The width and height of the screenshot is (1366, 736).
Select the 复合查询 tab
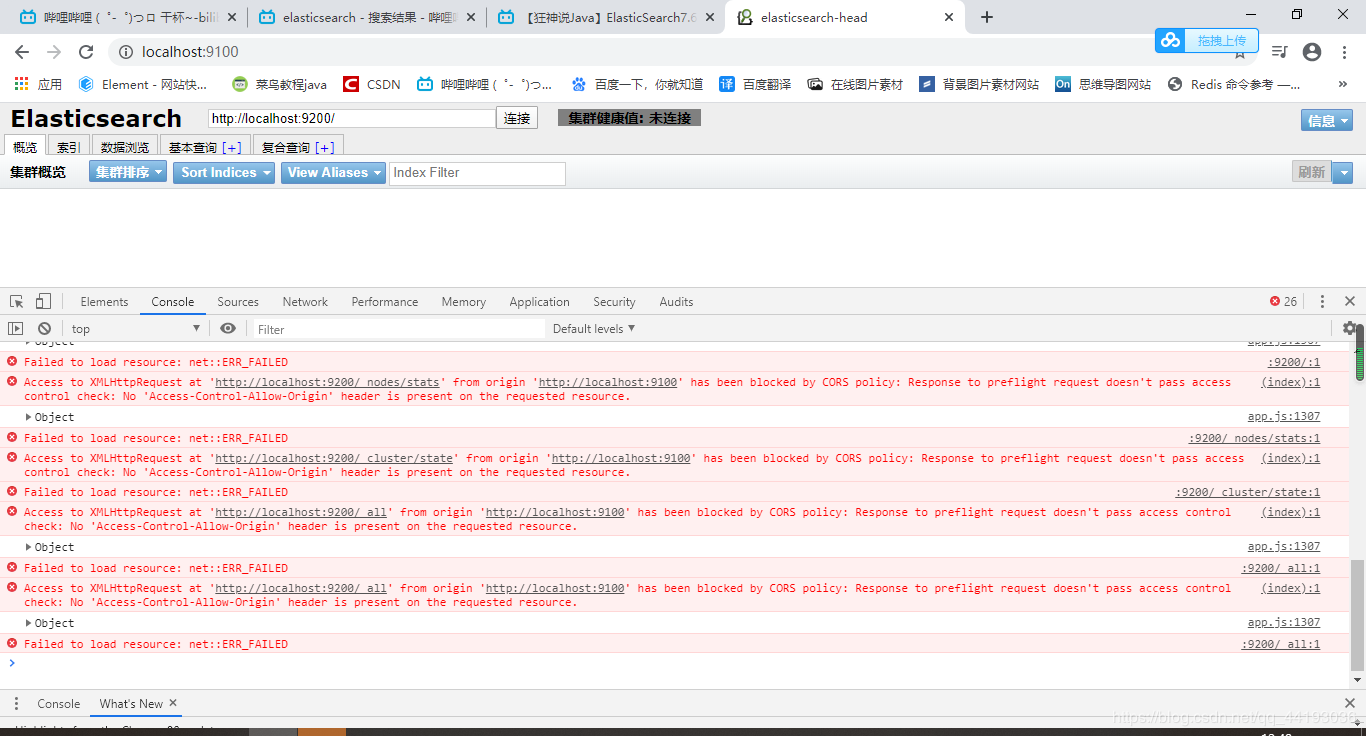(298, 147)
